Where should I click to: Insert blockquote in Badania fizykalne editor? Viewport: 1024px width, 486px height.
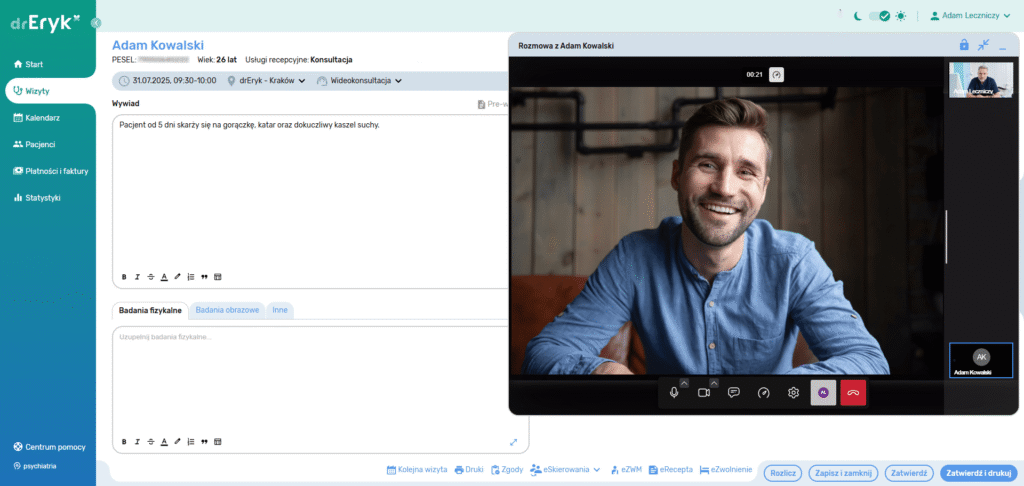click(x=204, y=442)
